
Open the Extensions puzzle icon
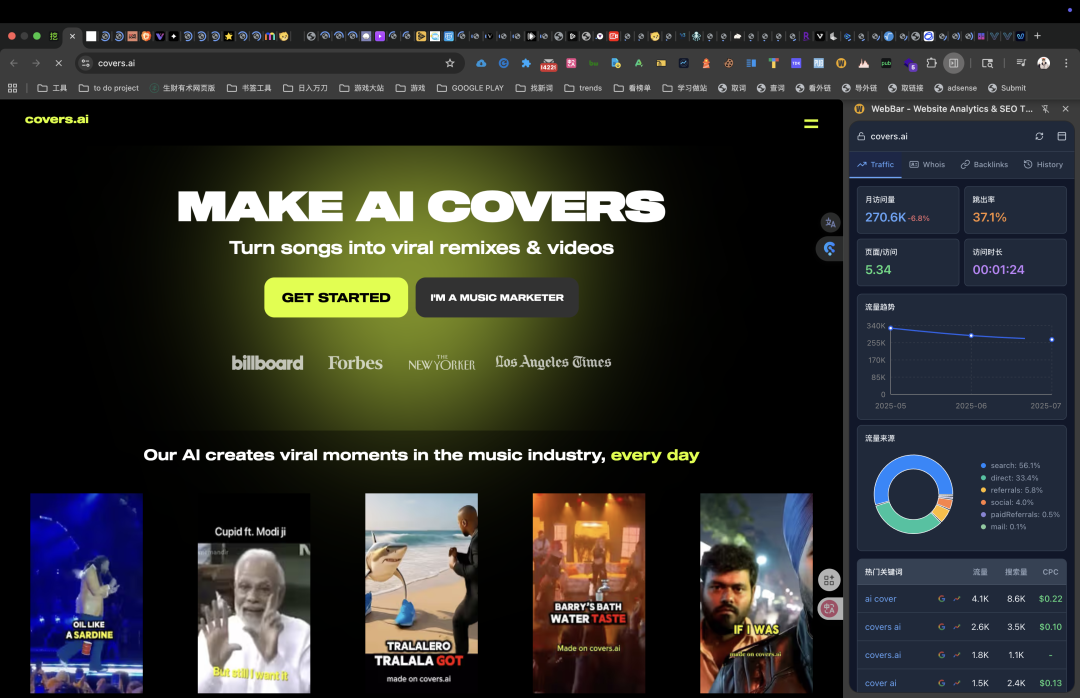[931, 63]
